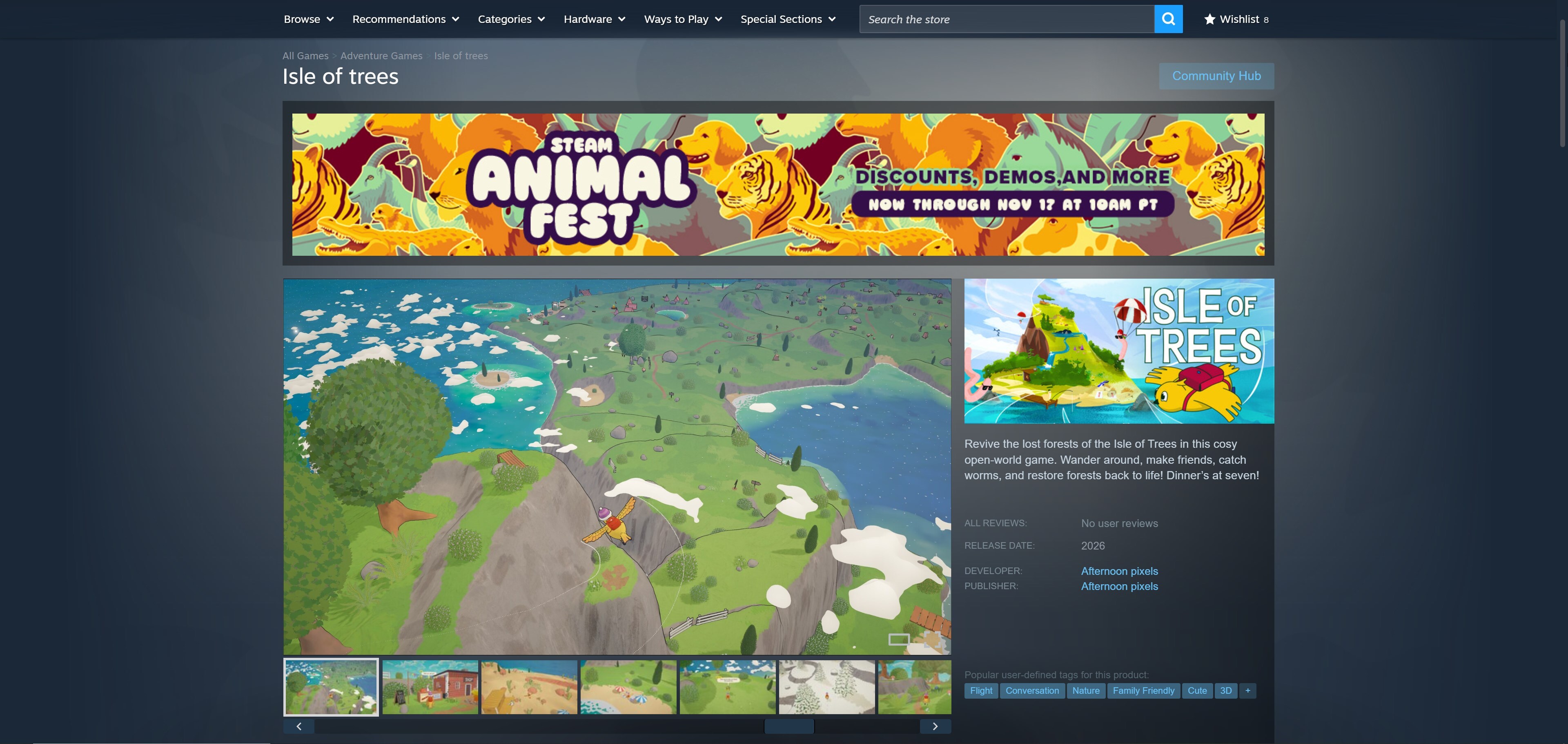Screen dimensions: 1568x744
Task: Open developer Afternoon pixels link
Action: tap(1119, 571)
